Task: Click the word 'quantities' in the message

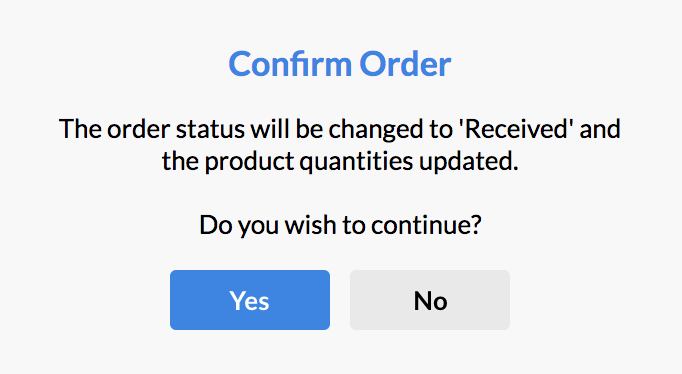Action: pos(356,162)
